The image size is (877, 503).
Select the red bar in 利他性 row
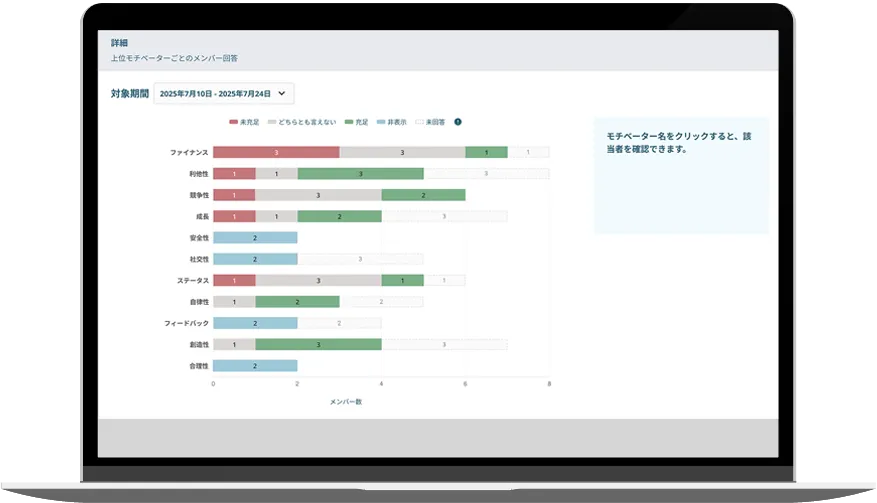pos(234,174)
